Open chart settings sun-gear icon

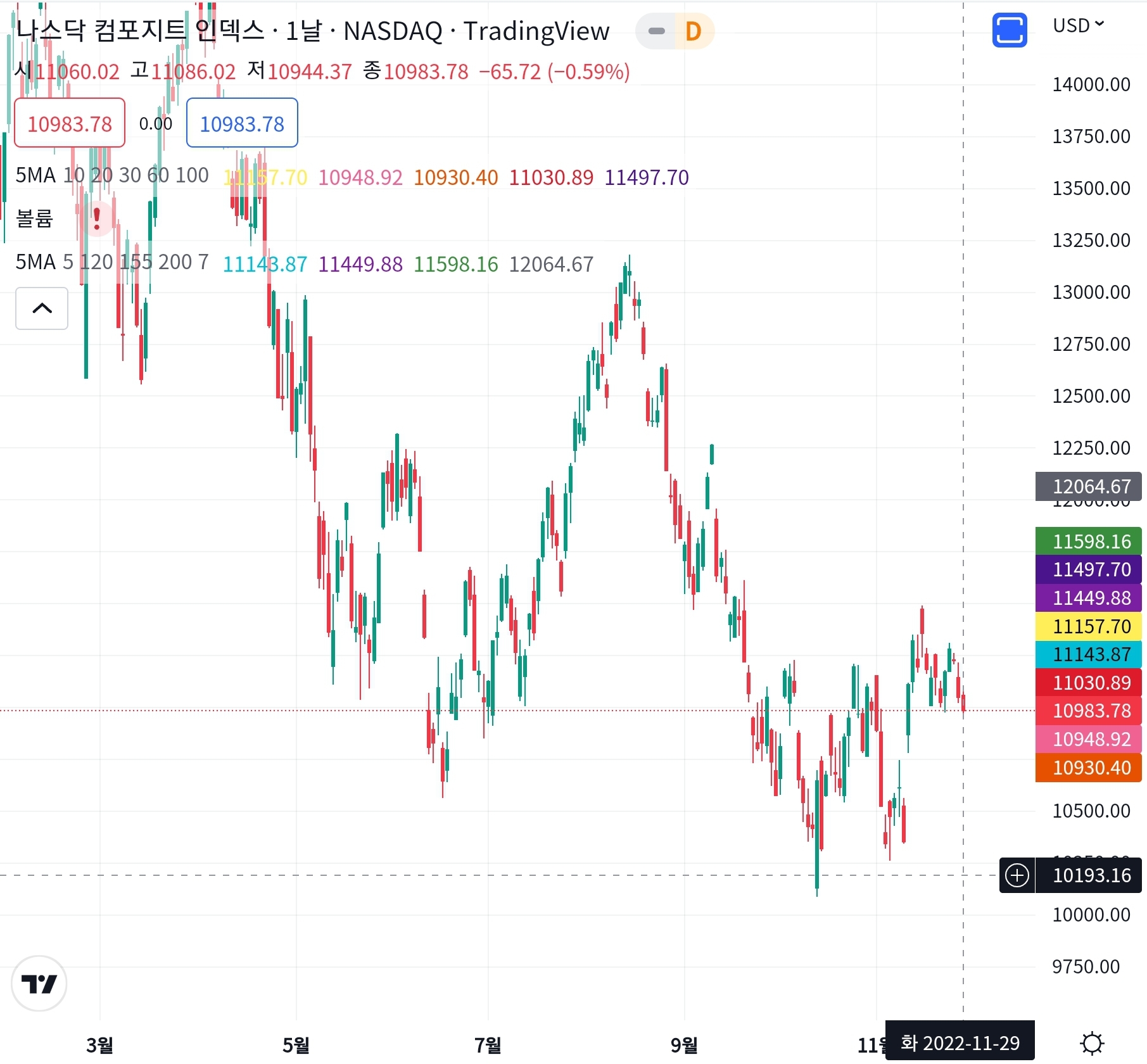coord(1093,1042)
